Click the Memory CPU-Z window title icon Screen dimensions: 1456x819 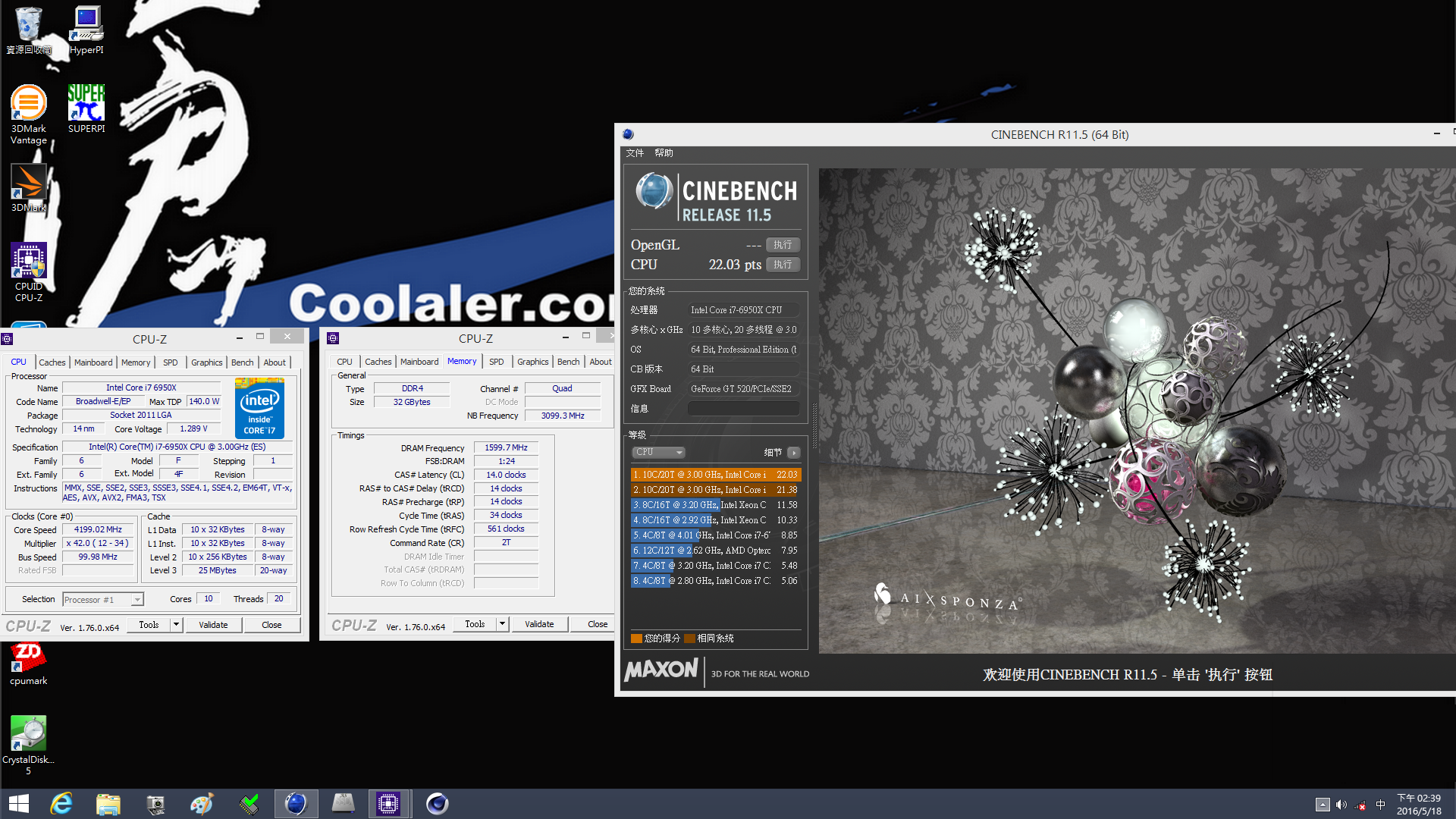pos(333,338)
